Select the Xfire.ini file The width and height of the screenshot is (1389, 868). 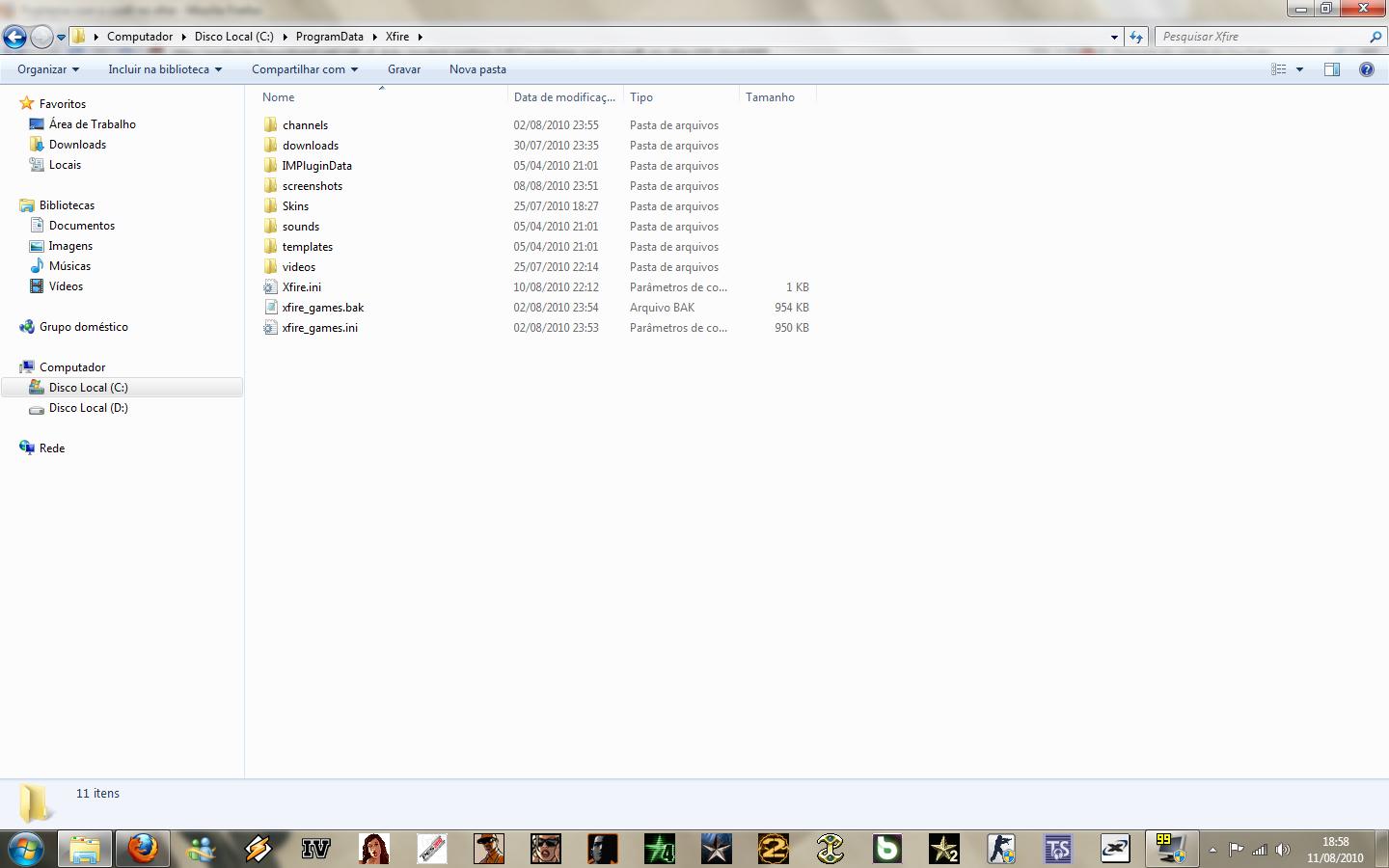point(301,287)
